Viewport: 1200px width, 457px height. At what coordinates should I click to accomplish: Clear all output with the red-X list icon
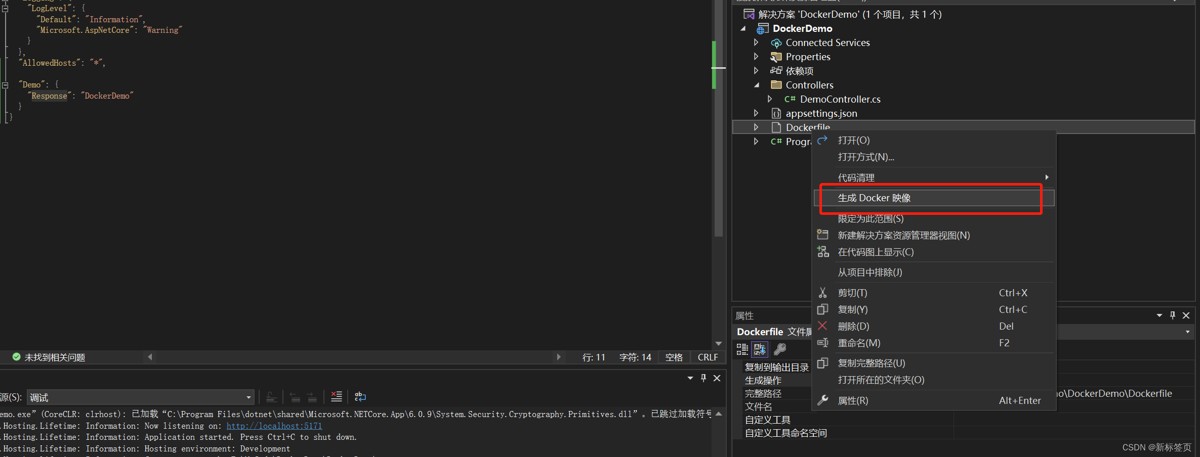337,397
